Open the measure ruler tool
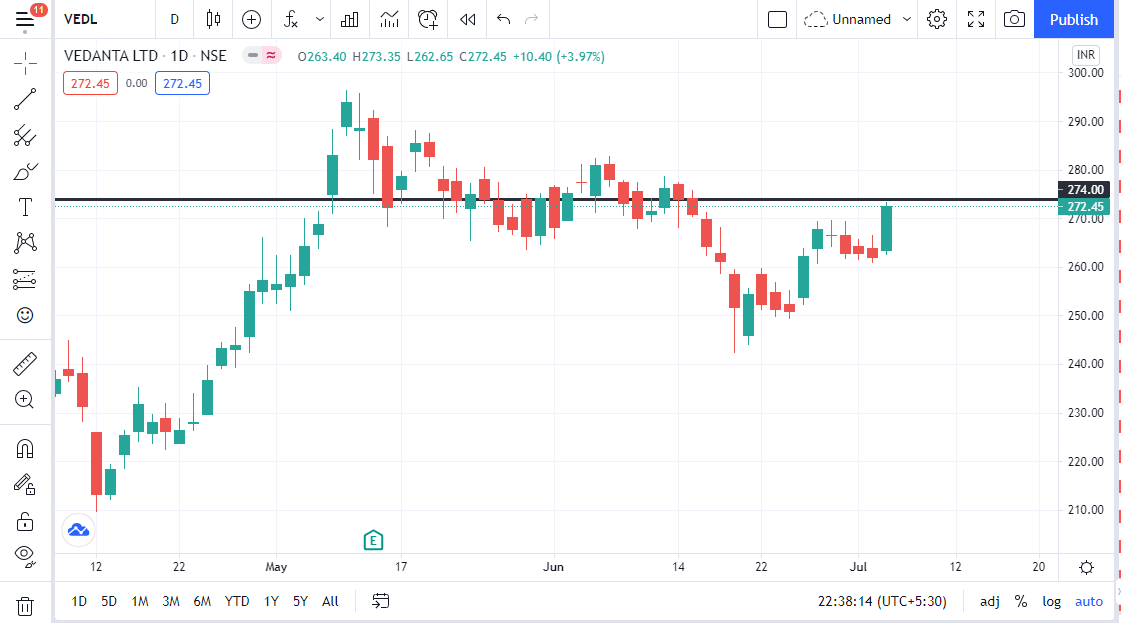This screenshot has width=1121, height=623. [x=25, y=364]
